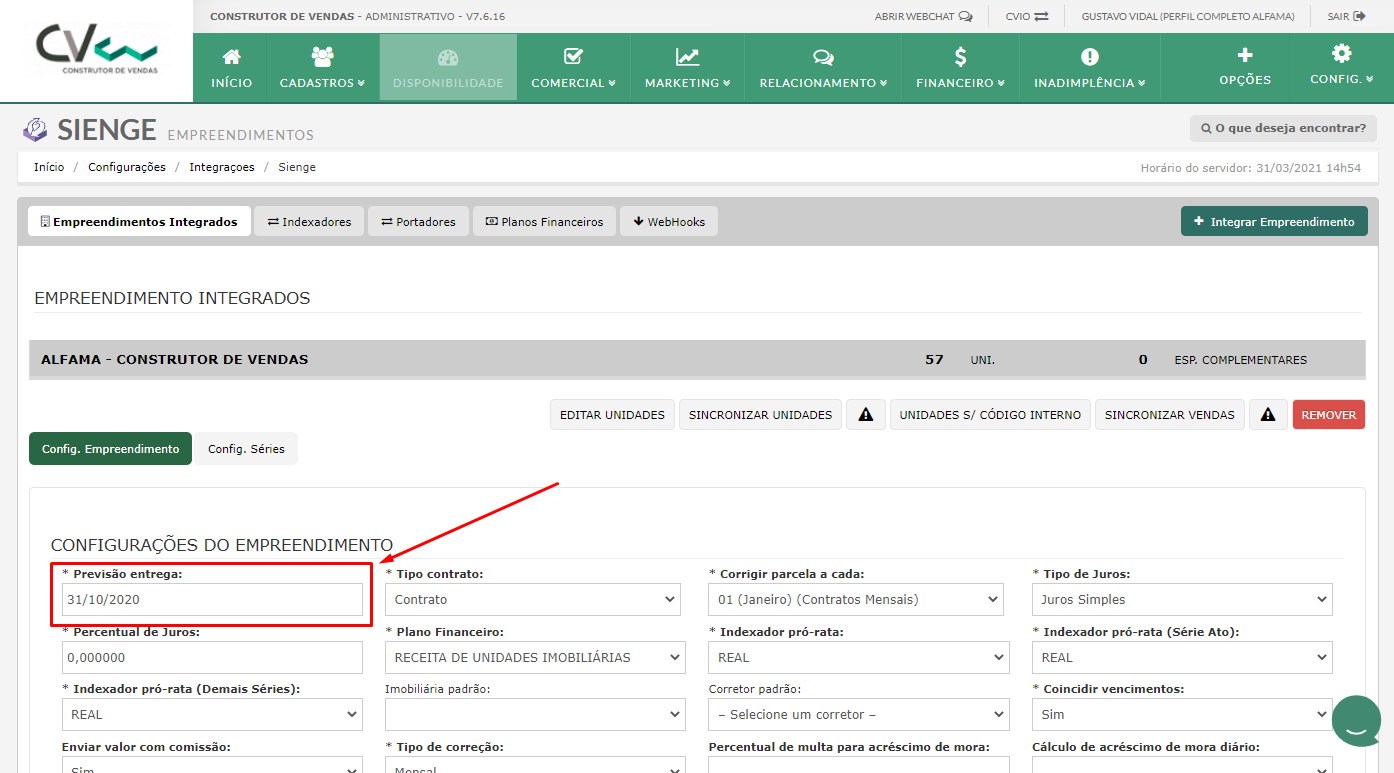Open Indexador pró-rata (Série Ato) dropdown
The width and height of the screenshot is (1394, 773).
click(1182, 657)
